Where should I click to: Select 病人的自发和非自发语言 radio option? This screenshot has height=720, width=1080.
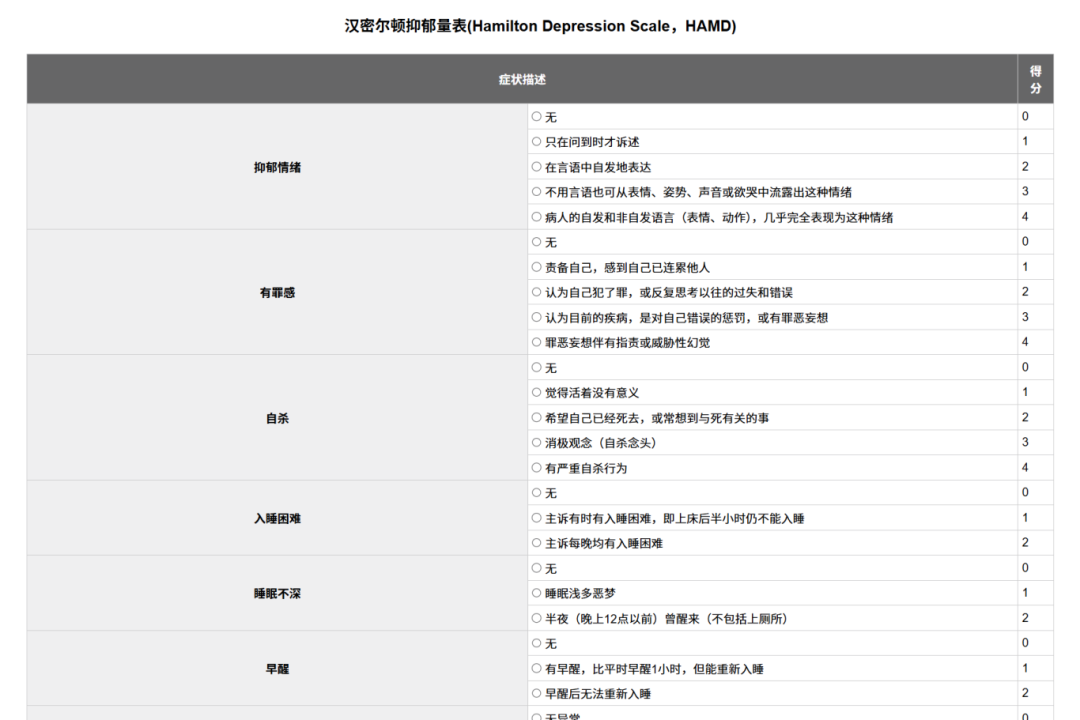tap(537, 217)
